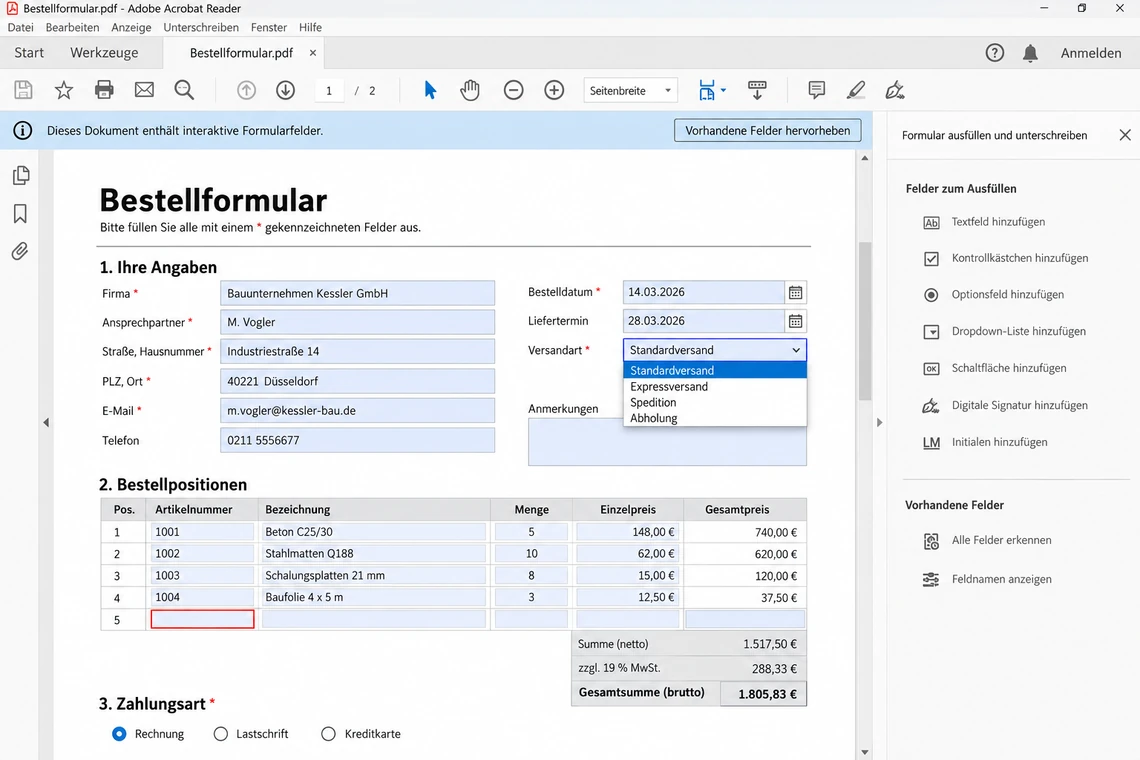This screenshot has height=760, width=1140.
Task: Click the document vertical scrollbar thumb
Action: [x=864, y=321]
